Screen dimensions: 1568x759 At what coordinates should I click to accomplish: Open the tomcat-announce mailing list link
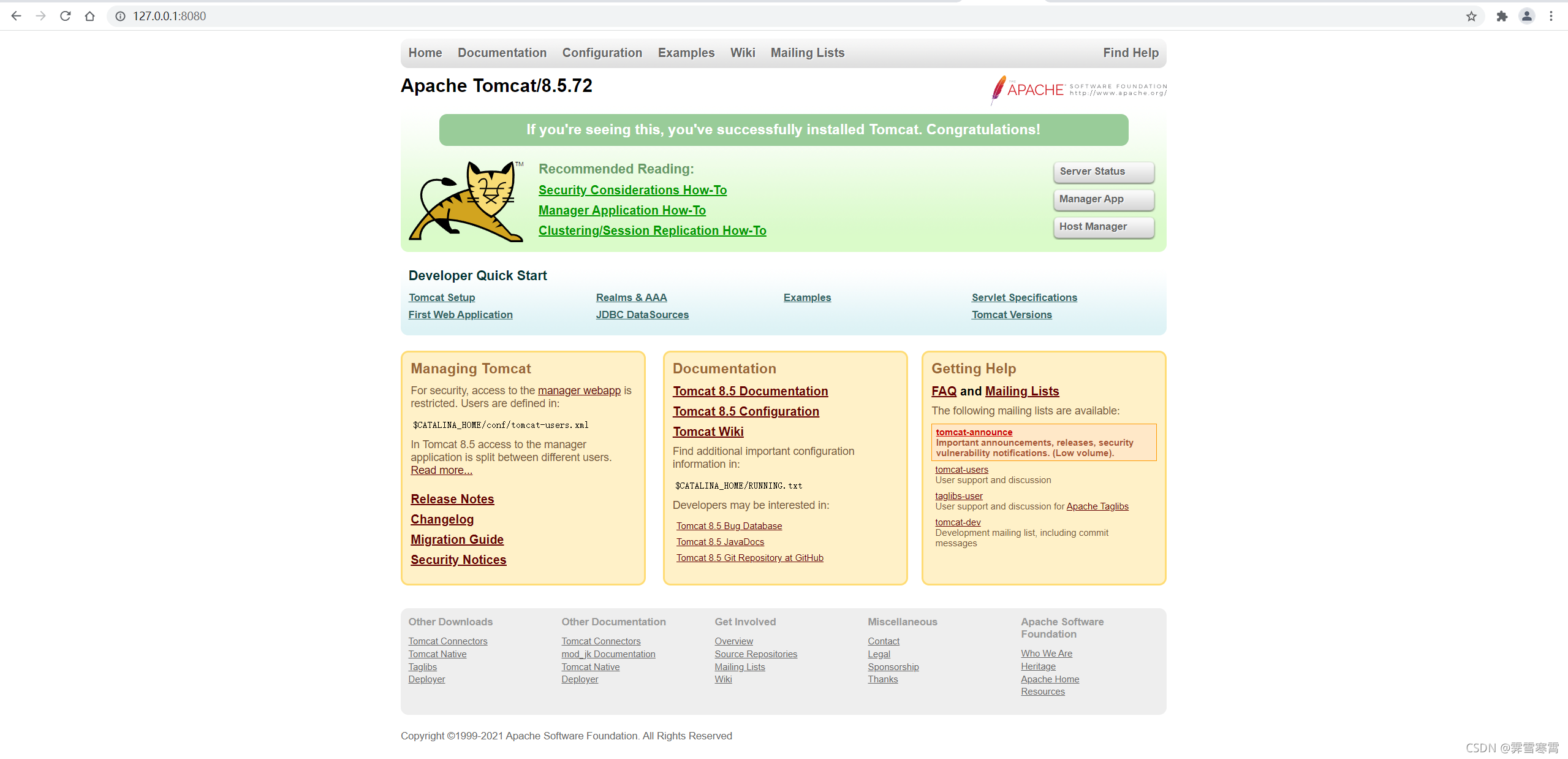(x=973, y=432)
